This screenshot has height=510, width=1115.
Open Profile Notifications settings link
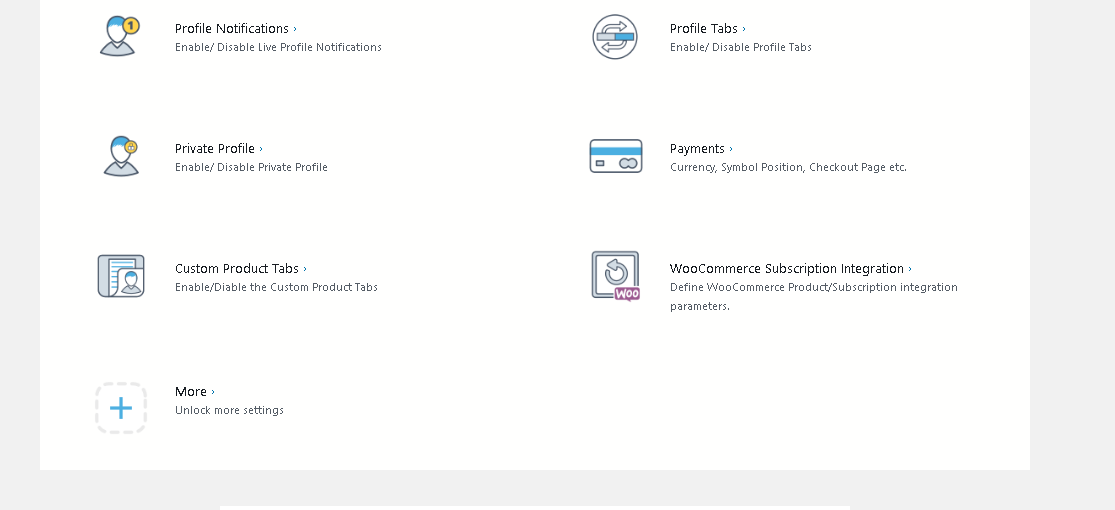pyautogui.click(x=232, y=29)
